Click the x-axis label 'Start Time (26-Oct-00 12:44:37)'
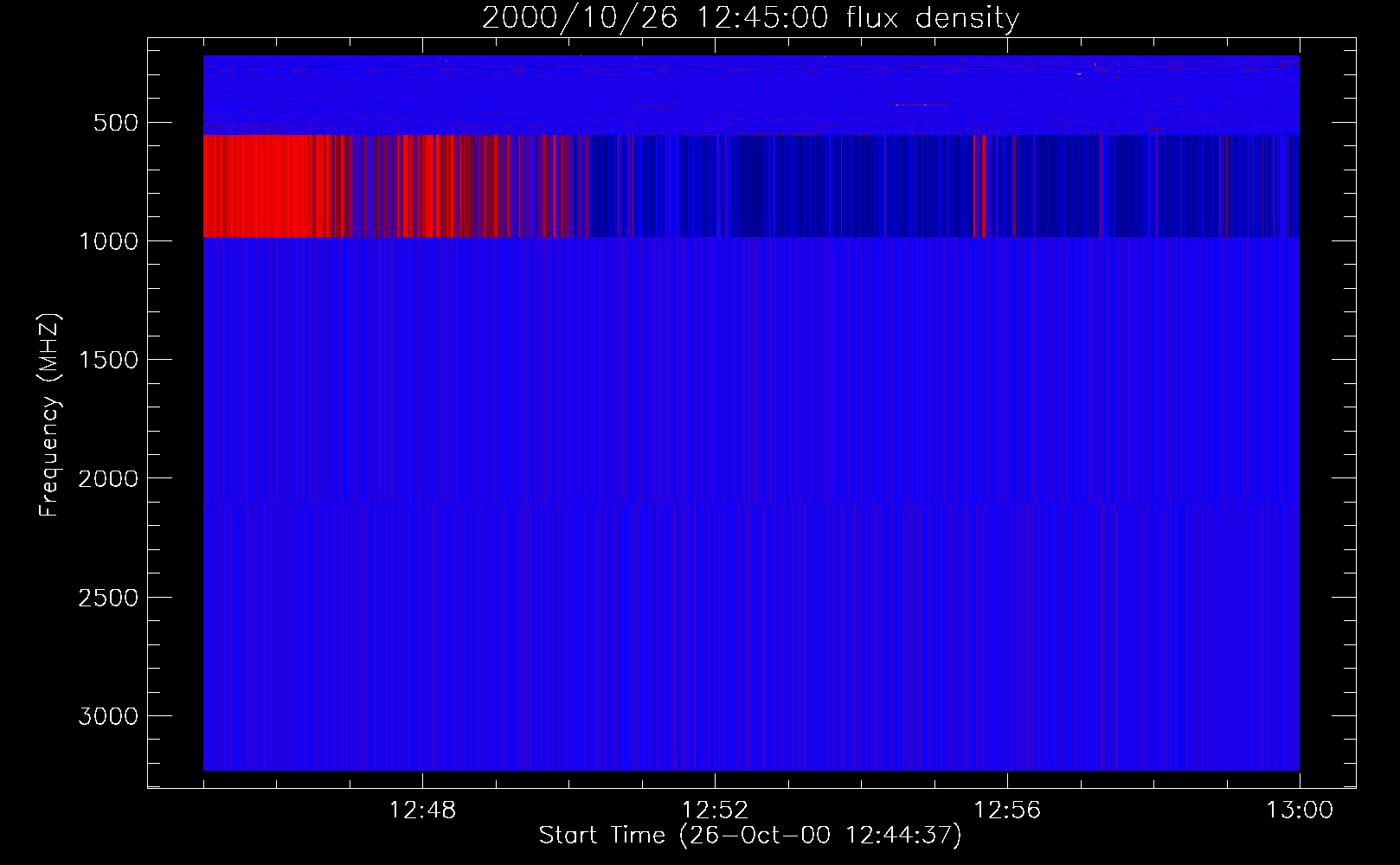This screenshot has height=865, width=1400. (750, 836)
